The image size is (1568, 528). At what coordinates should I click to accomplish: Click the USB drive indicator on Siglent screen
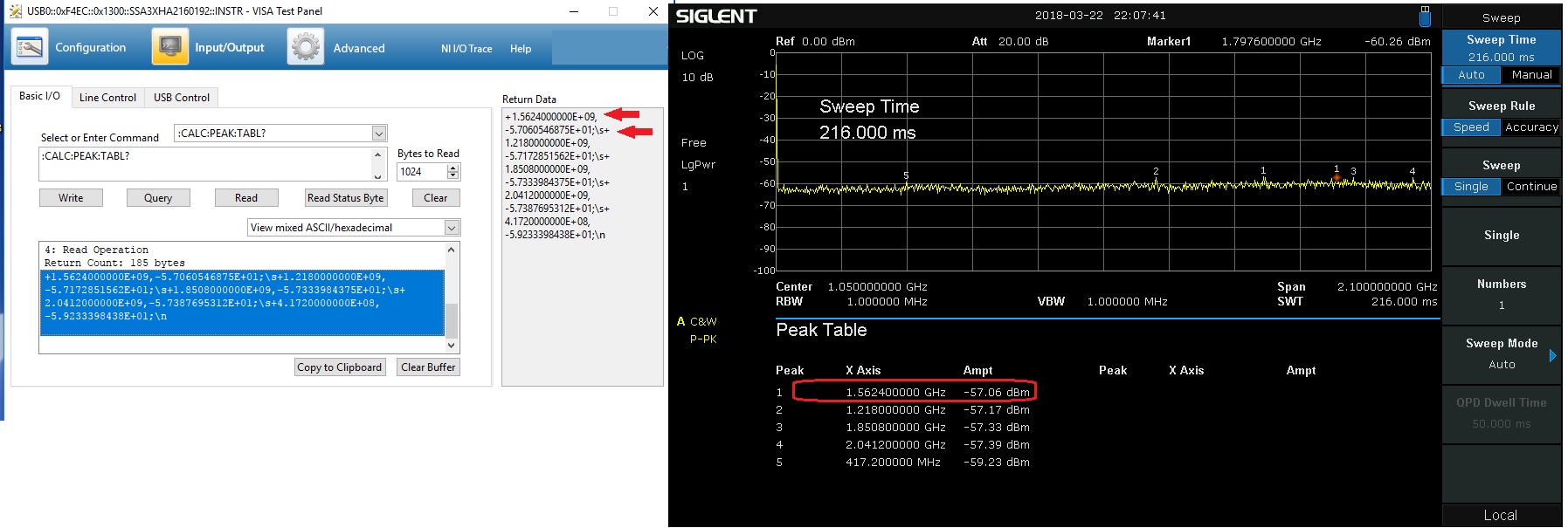[x=1425, y=16]
